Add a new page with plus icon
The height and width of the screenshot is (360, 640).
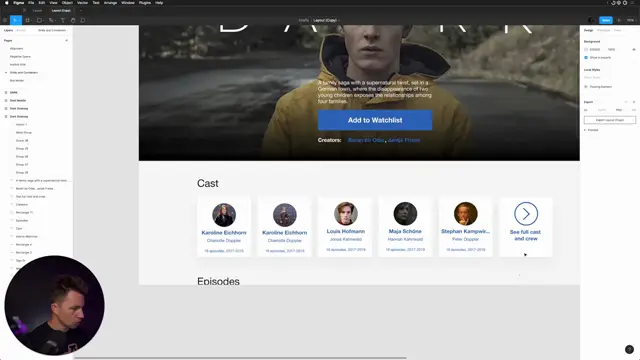click(67, 40)
